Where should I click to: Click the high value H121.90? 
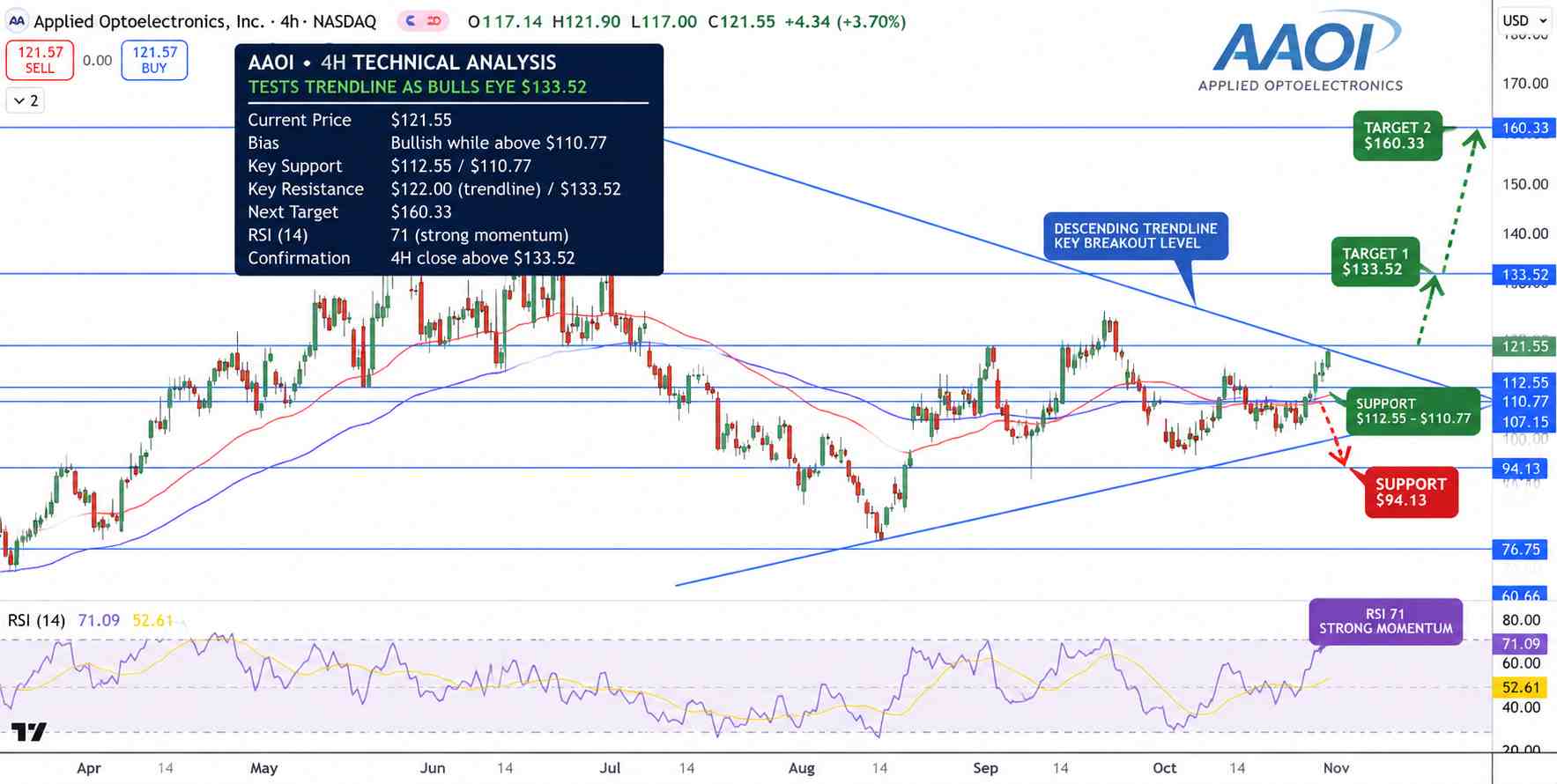pos(586,21)
